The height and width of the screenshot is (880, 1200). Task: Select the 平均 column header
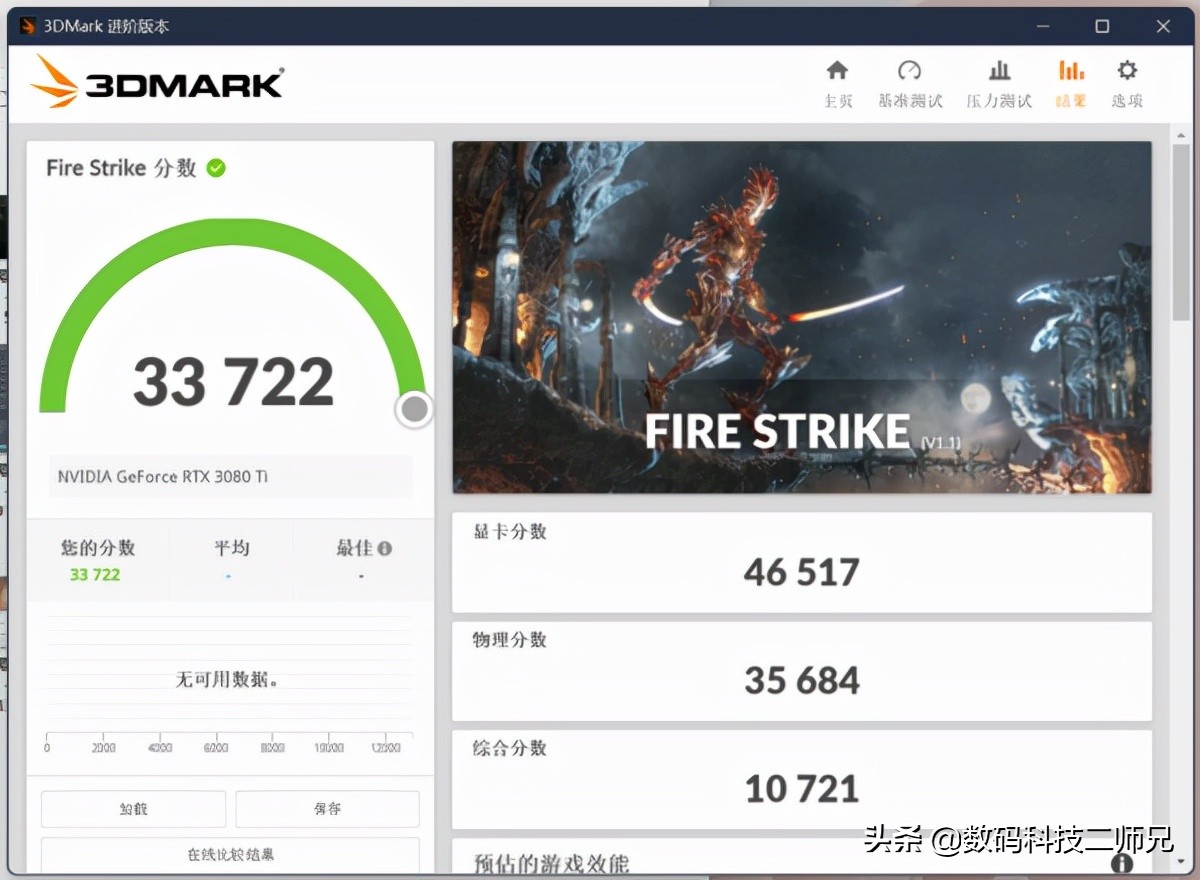tap(231, 548)
